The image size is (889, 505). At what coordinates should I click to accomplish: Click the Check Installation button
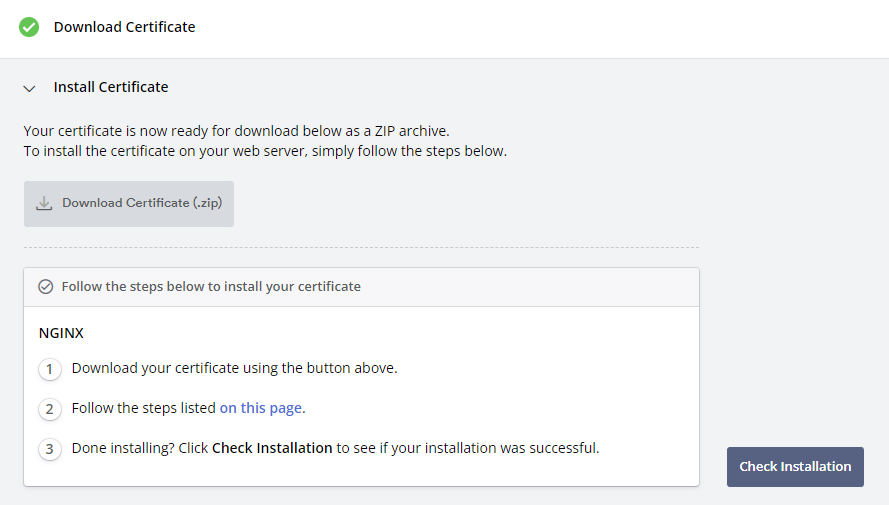(x=795, y=467)
